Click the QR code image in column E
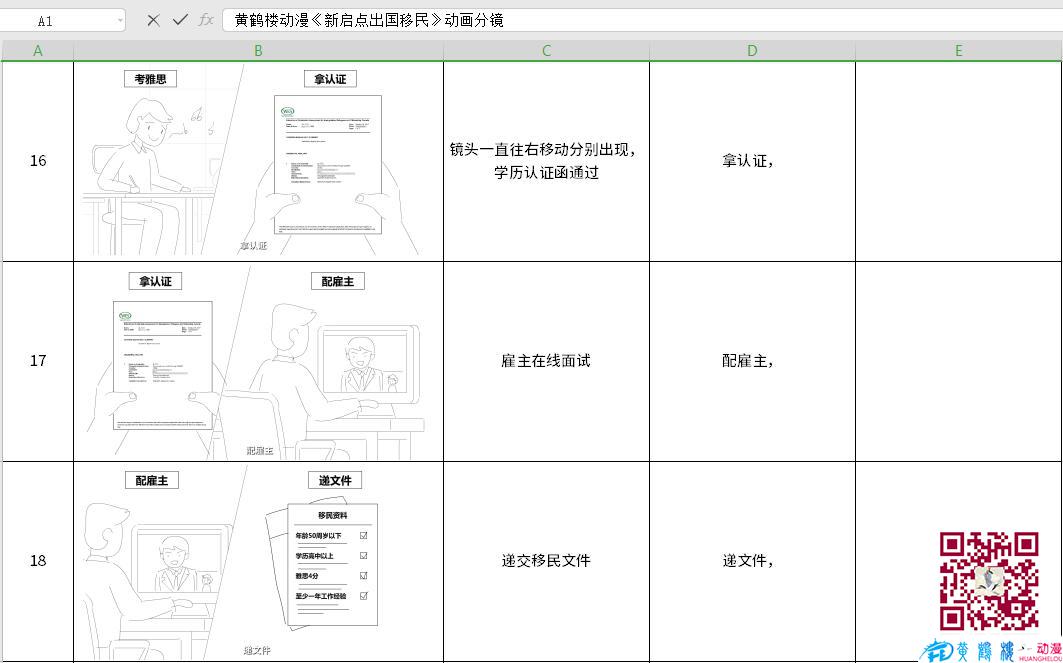 click(989, 582)
